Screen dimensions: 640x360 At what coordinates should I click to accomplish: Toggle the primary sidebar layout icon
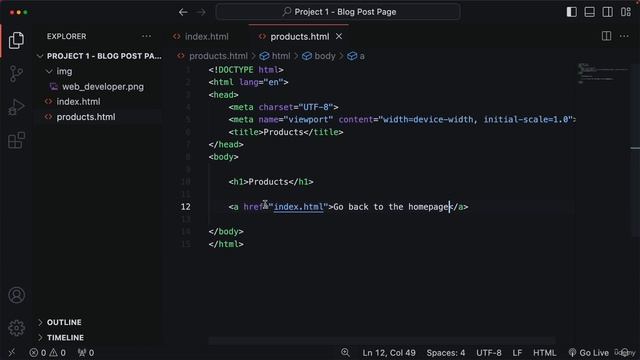click(571, 12)
